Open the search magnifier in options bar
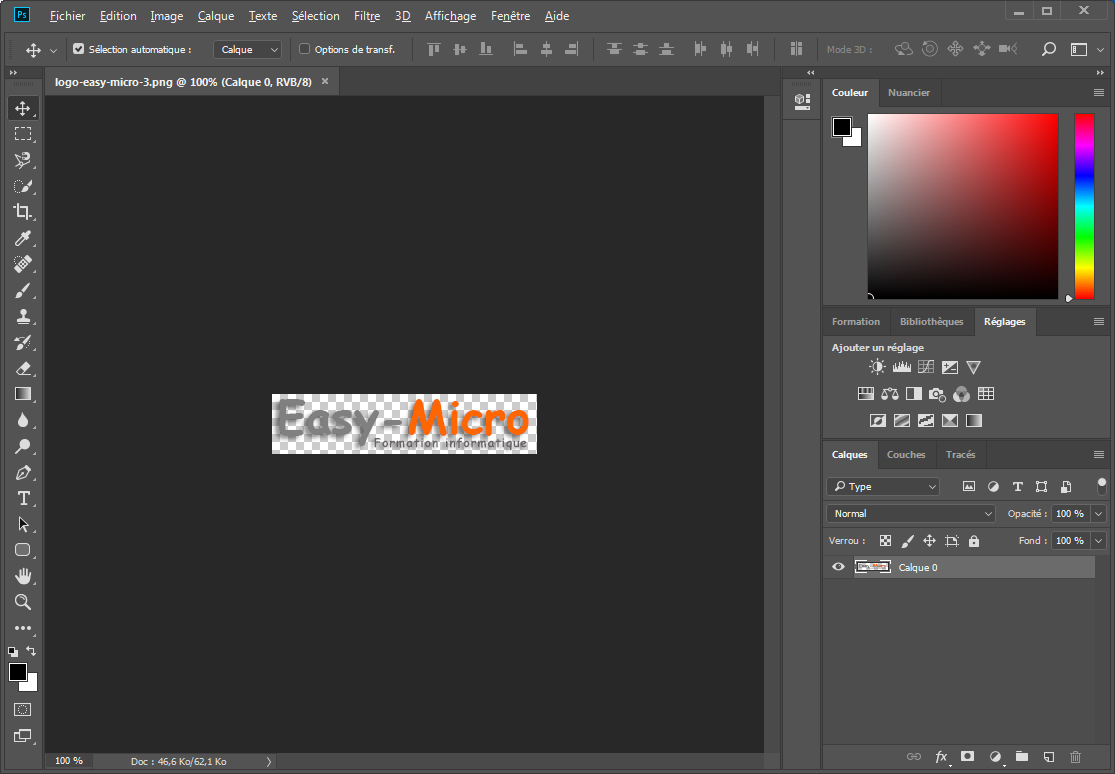This screenshot has width=1115, height=774. pyautogui.click(x=1049, y=49)
